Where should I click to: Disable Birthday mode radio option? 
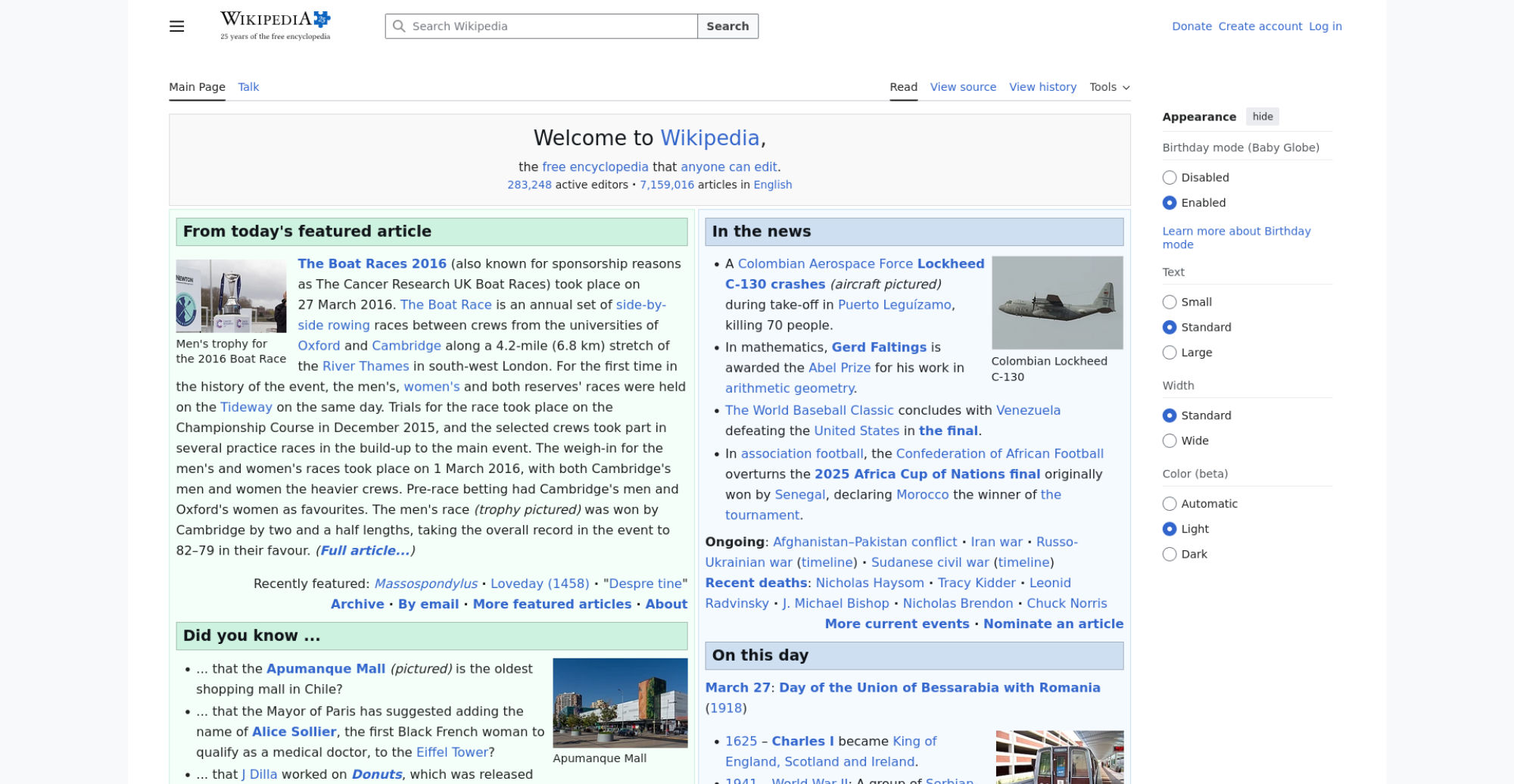pos(1170,178)
